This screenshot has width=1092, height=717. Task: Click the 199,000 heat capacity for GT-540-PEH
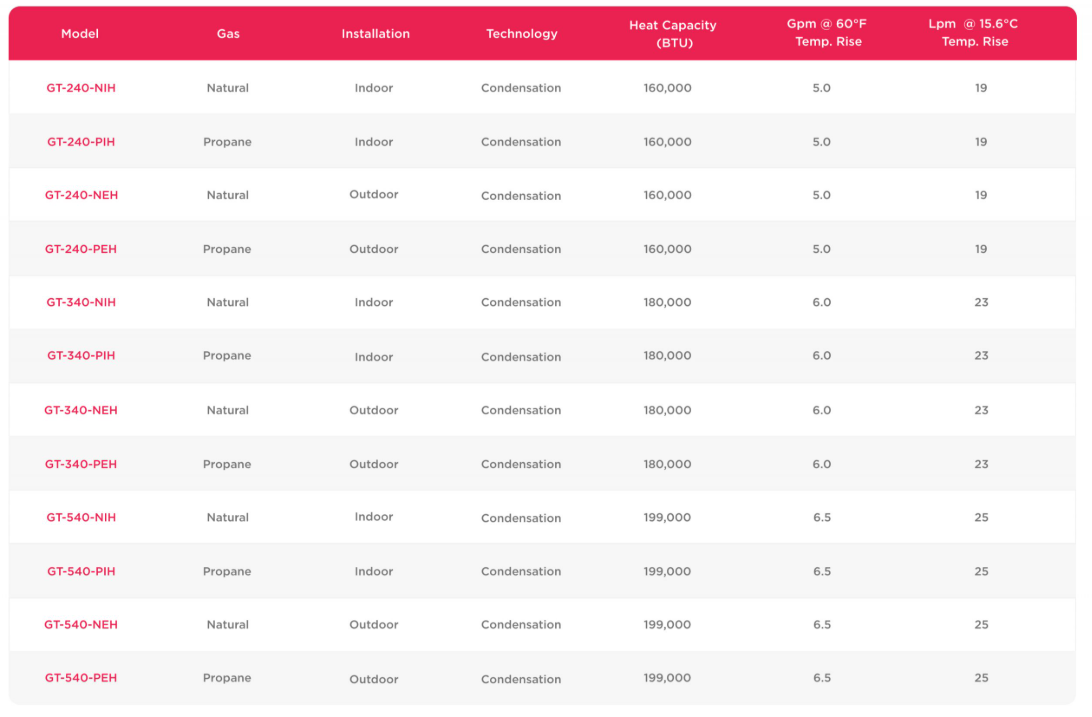(667, 678)
